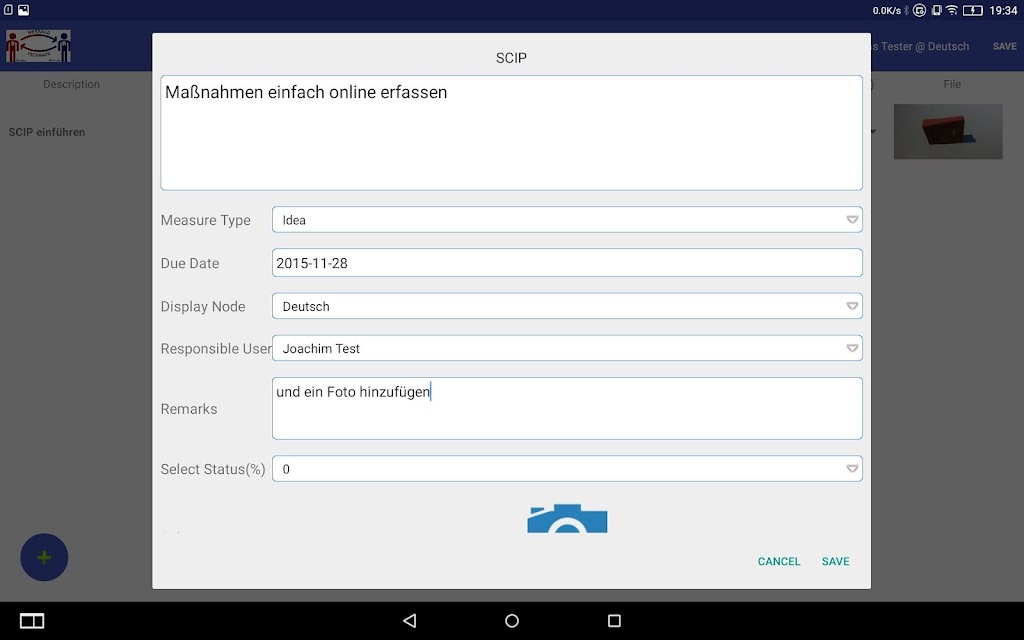Tap the picture notification icon in the status bar

pos(24,10)
